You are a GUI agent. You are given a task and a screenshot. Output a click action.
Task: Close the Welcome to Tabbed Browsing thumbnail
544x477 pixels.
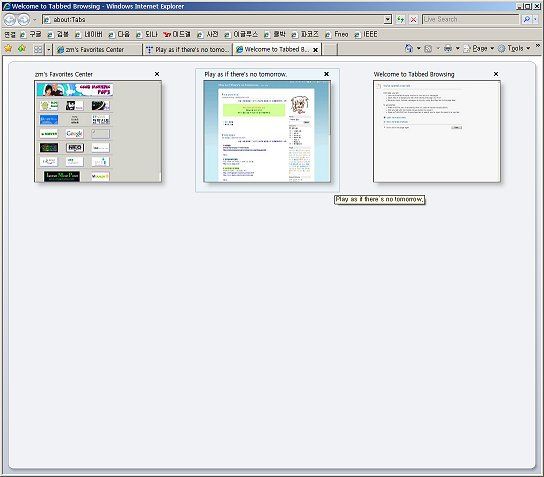[x=496, y=74]
